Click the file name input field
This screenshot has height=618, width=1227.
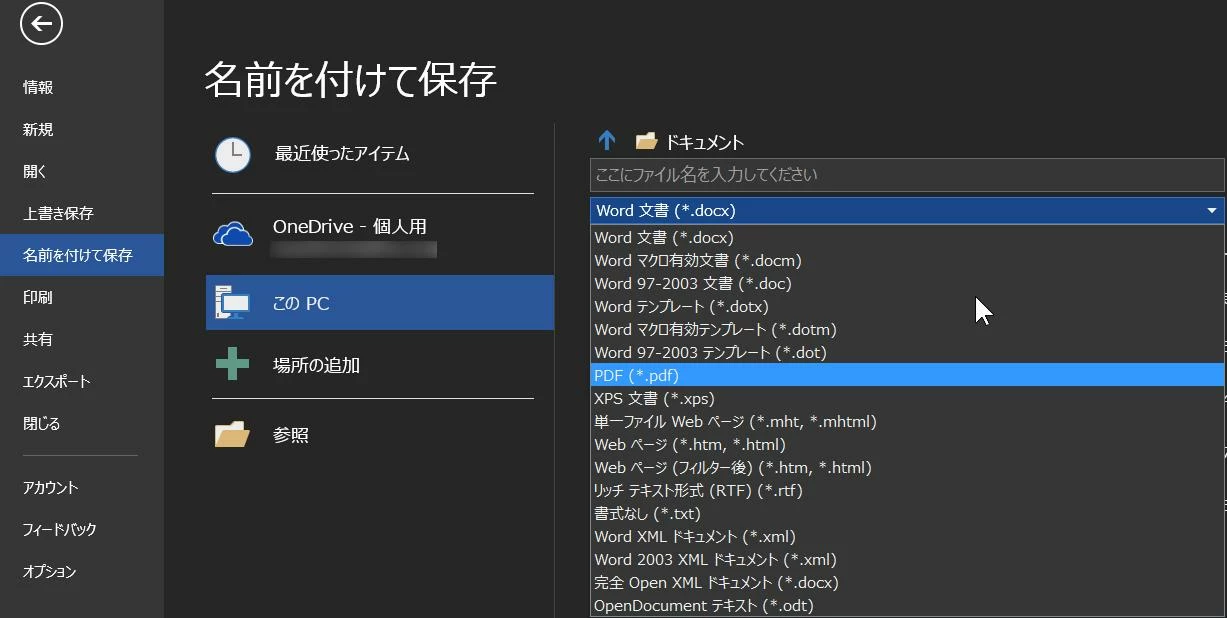tap(907, 174)
